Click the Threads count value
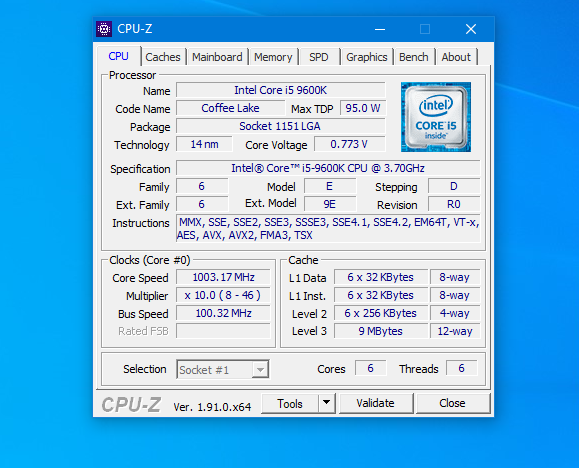Screen dimensions: 579x468 462,368
